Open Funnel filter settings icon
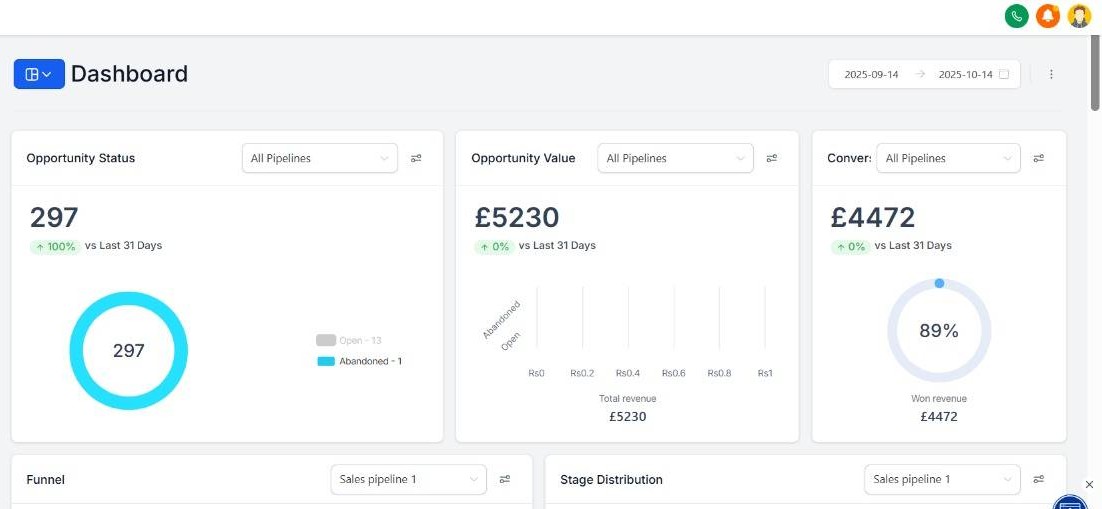The height and width of the screenshot is (509, 1102). tap(505, 479)
